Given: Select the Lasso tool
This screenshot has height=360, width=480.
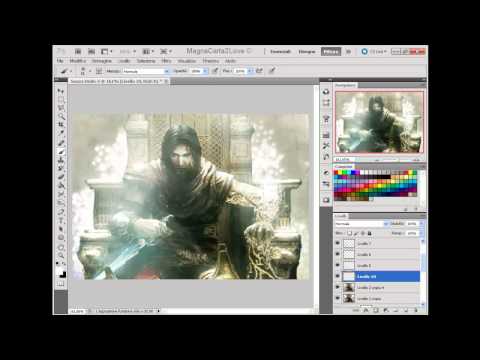Looking at the screenshot, I should pyautogui.click(x=61, y=108).
